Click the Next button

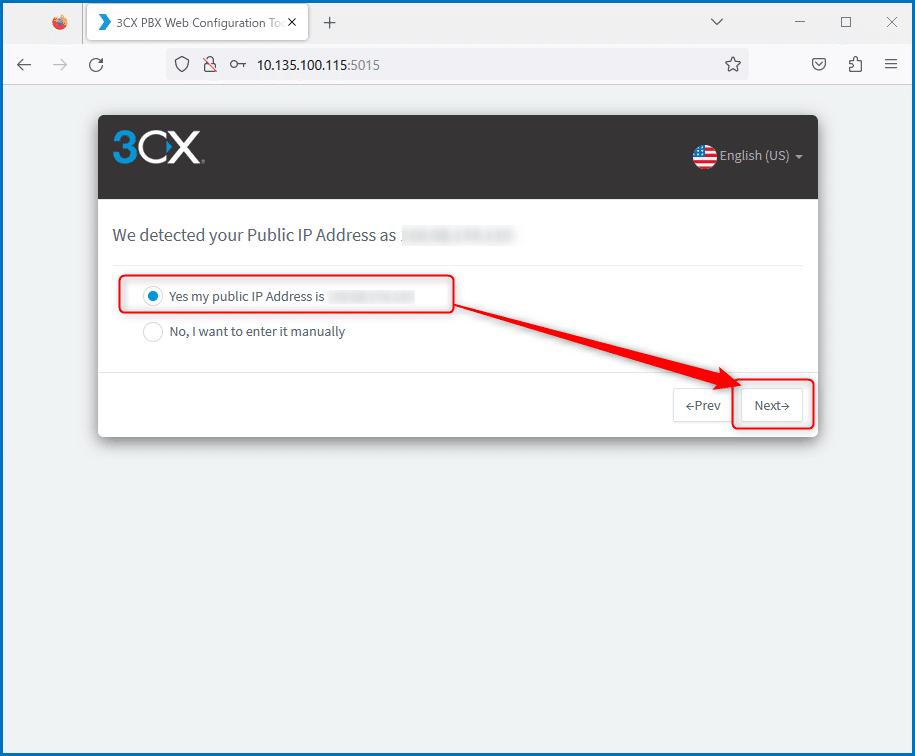pos(772,405)
